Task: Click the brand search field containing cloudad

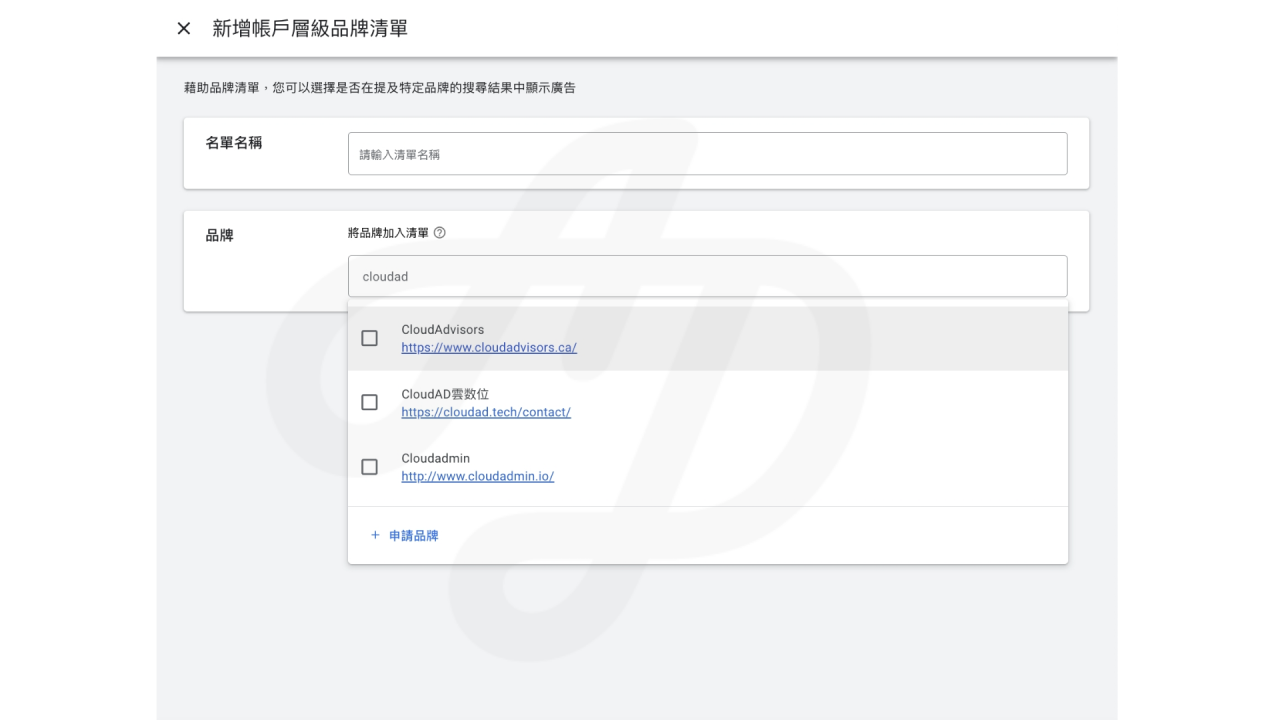Action: (x=707, y=276)
